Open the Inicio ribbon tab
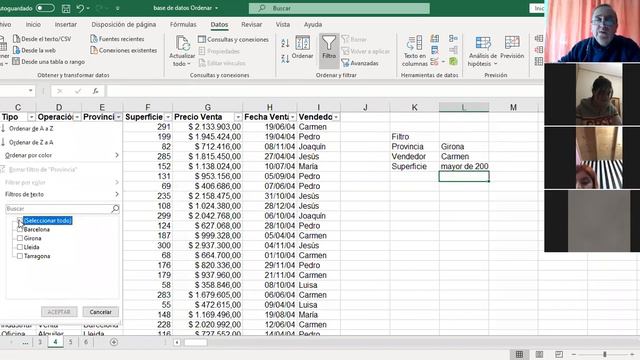This screenshot has width=640, height=360. click(x=33, y=24)
